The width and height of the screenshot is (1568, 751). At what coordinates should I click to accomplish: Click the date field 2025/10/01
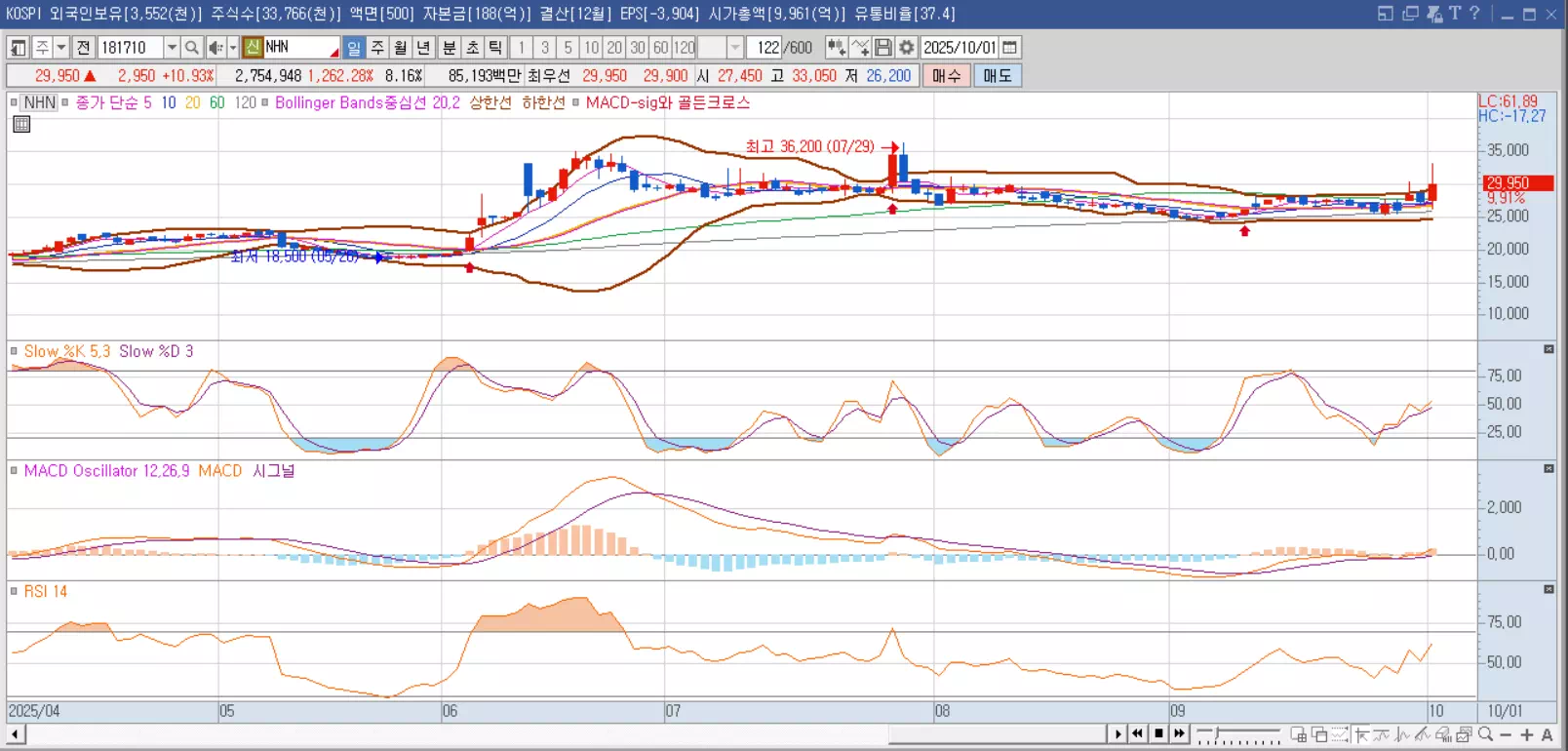click(960, 47)
